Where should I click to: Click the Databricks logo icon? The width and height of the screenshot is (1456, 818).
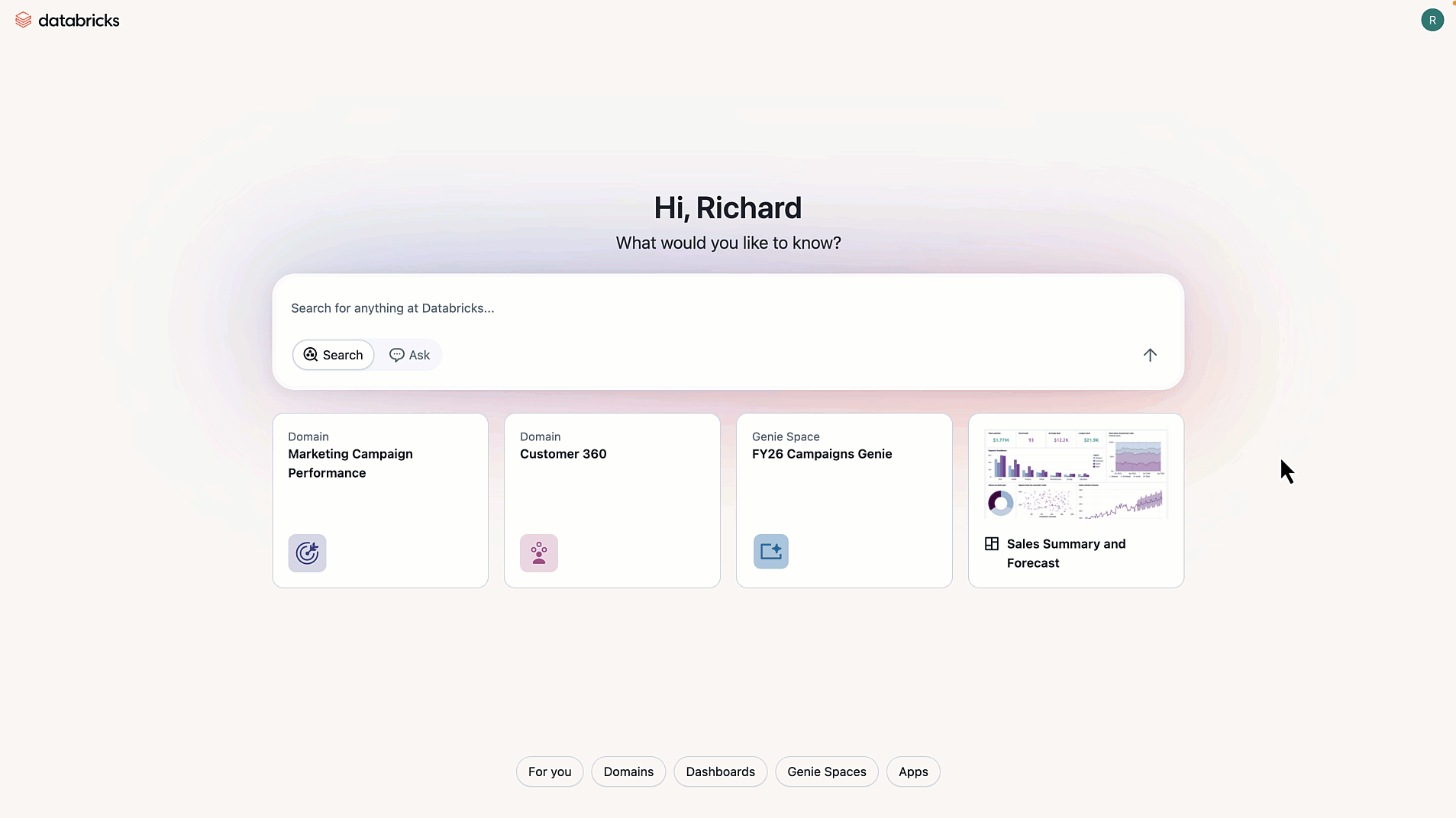coord(23,20)
